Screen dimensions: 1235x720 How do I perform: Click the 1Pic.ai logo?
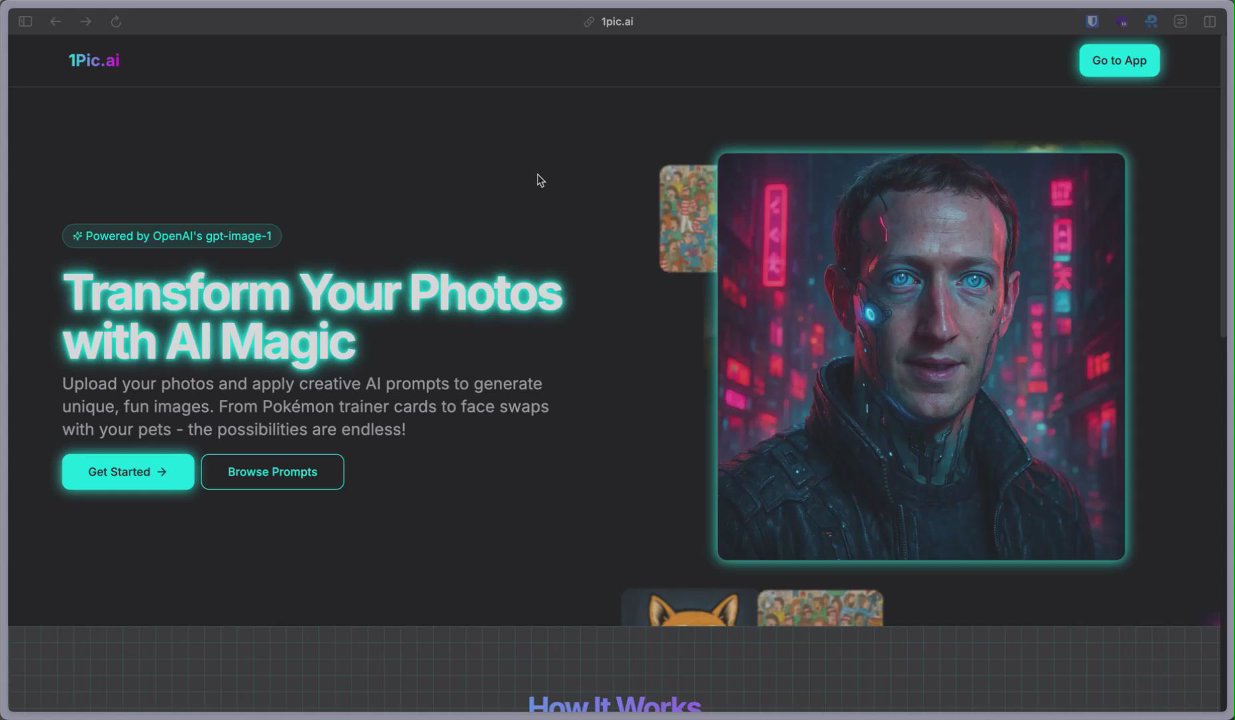click(94, 60)
